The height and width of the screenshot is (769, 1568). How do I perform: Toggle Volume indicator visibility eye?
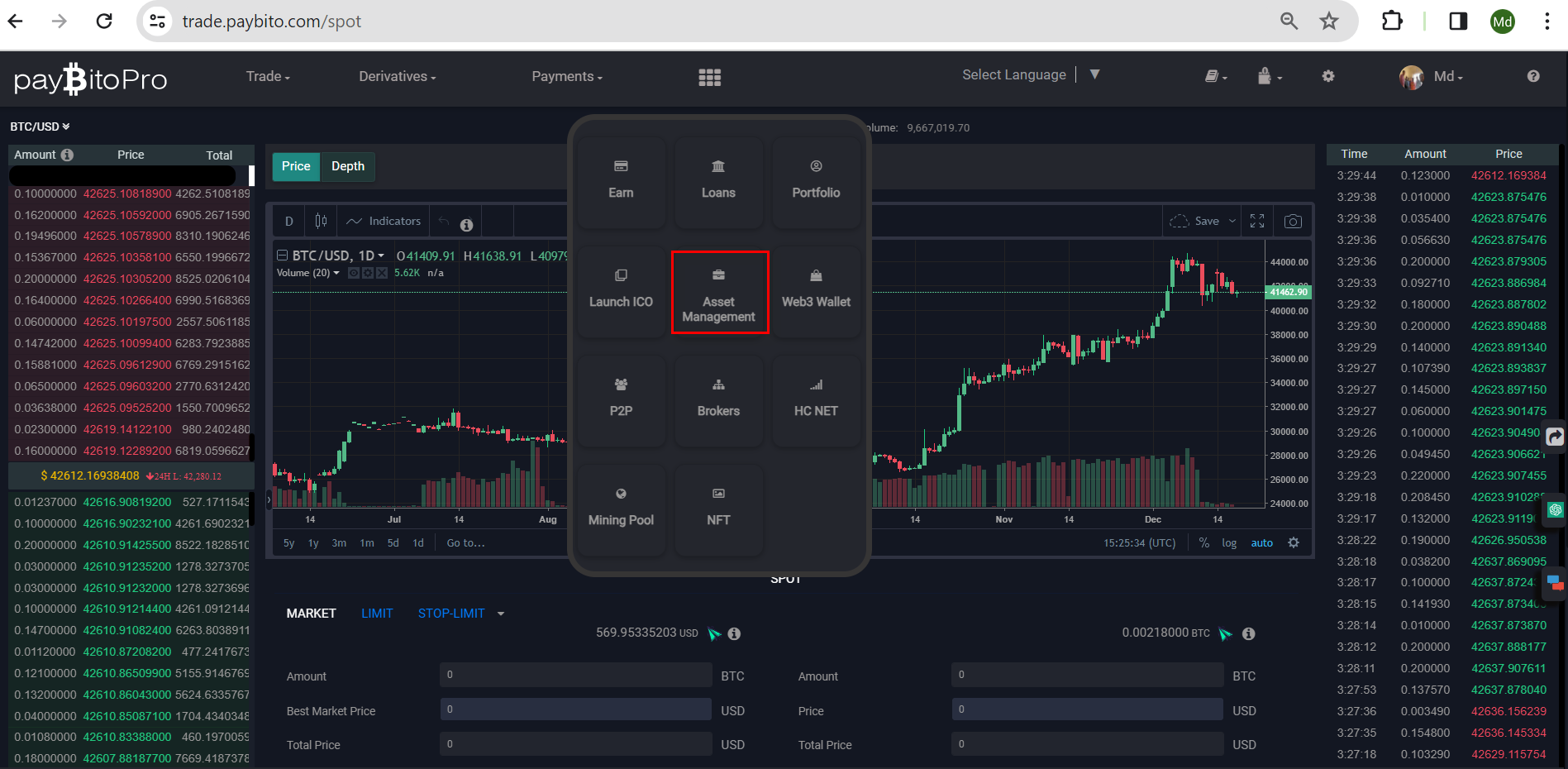(354, 273)
